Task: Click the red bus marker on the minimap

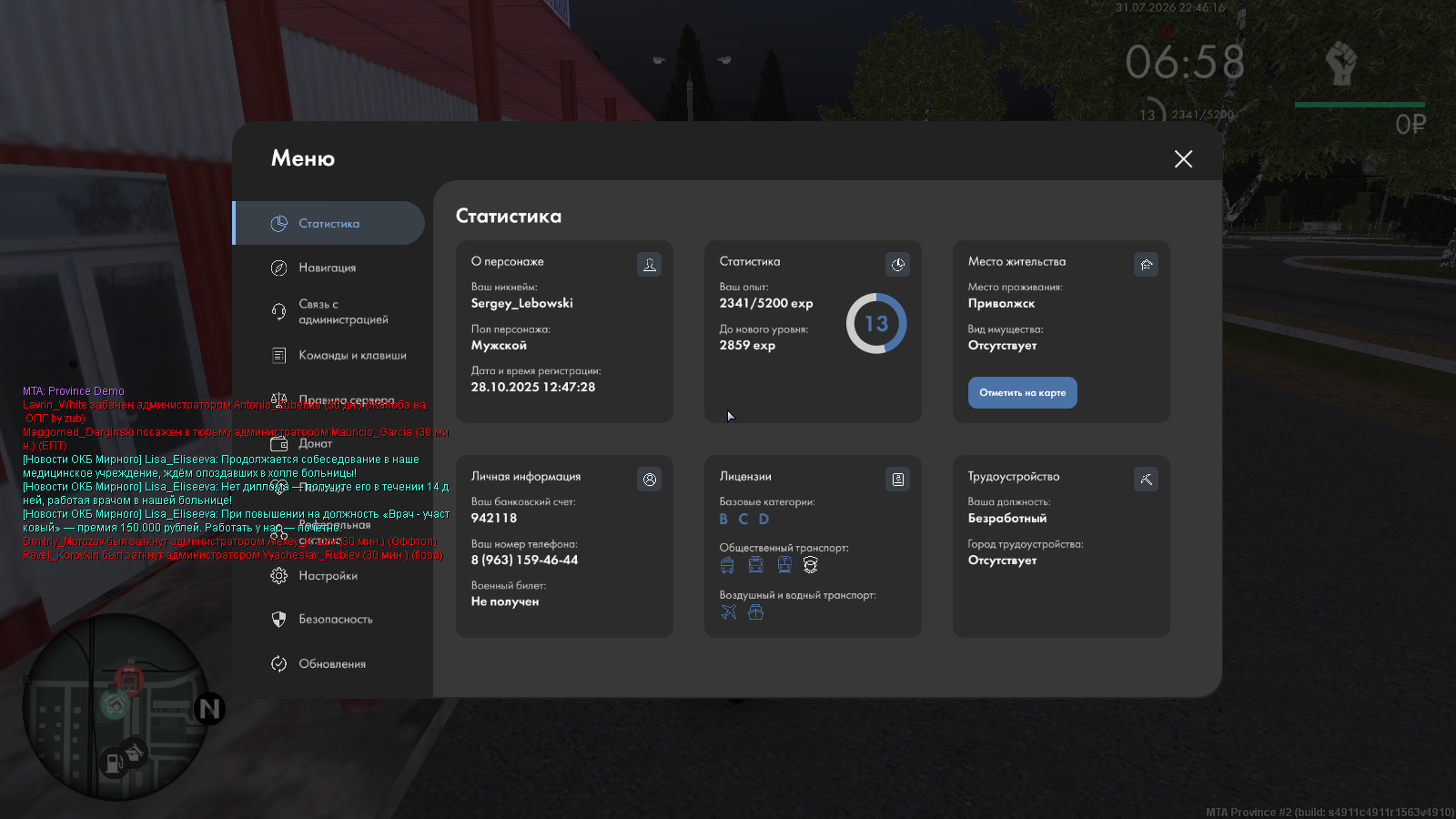Action: pyautogui.click(x=129, y=680)
